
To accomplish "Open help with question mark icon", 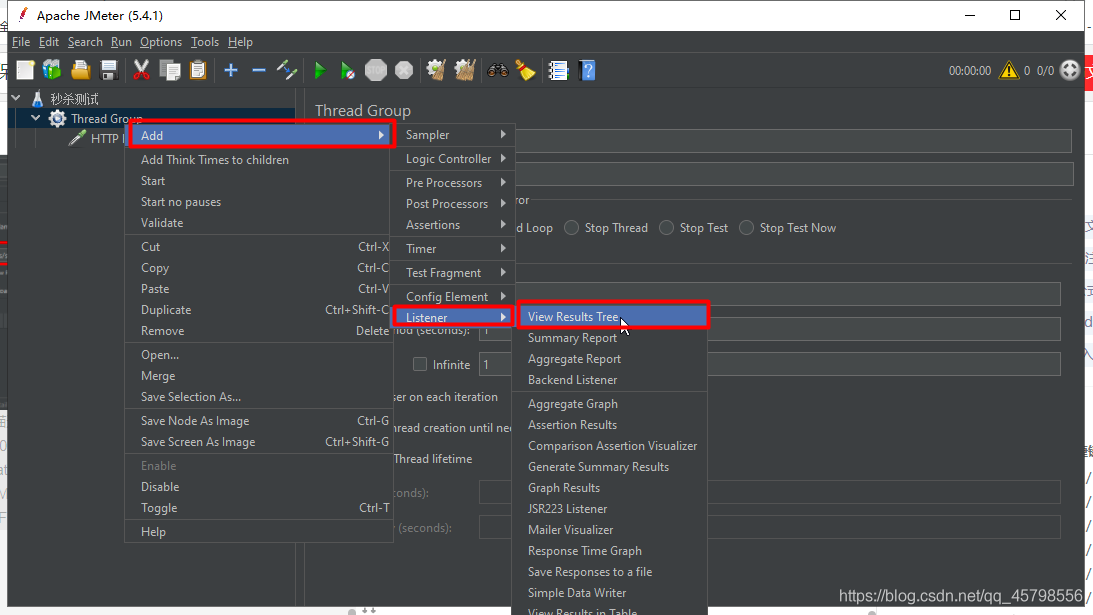I will [x=587, y=70].
